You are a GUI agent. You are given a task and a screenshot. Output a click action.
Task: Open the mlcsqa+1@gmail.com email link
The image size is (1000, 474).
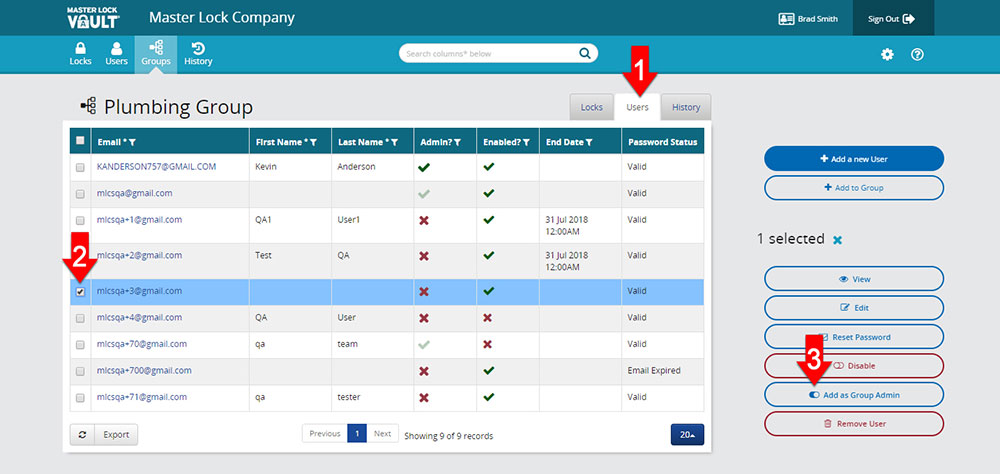point(140,219)
